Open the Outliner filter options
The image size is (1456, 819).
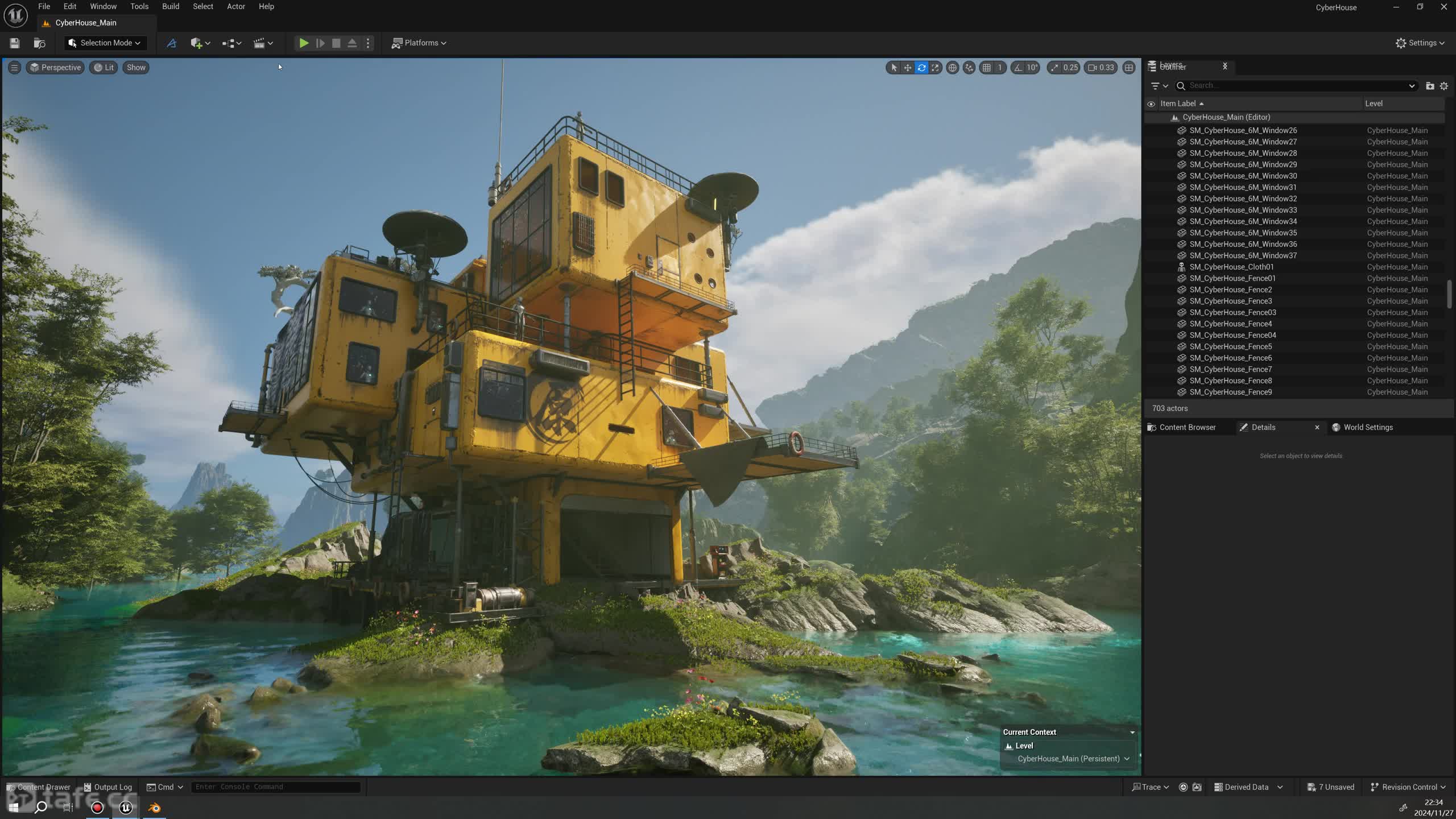pos(1159,86)
